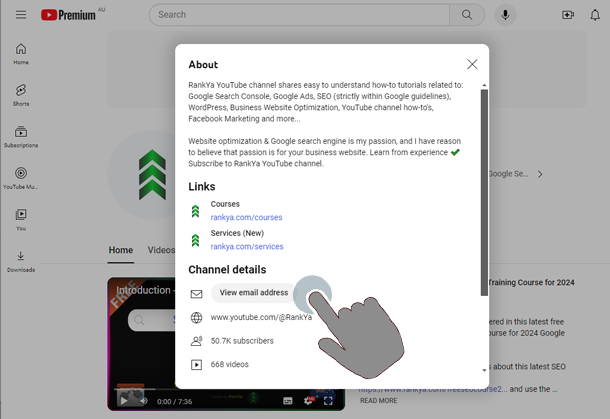Click the magnifier search button
The height and width of the screenshot is (419, 610).
(467, 15)
